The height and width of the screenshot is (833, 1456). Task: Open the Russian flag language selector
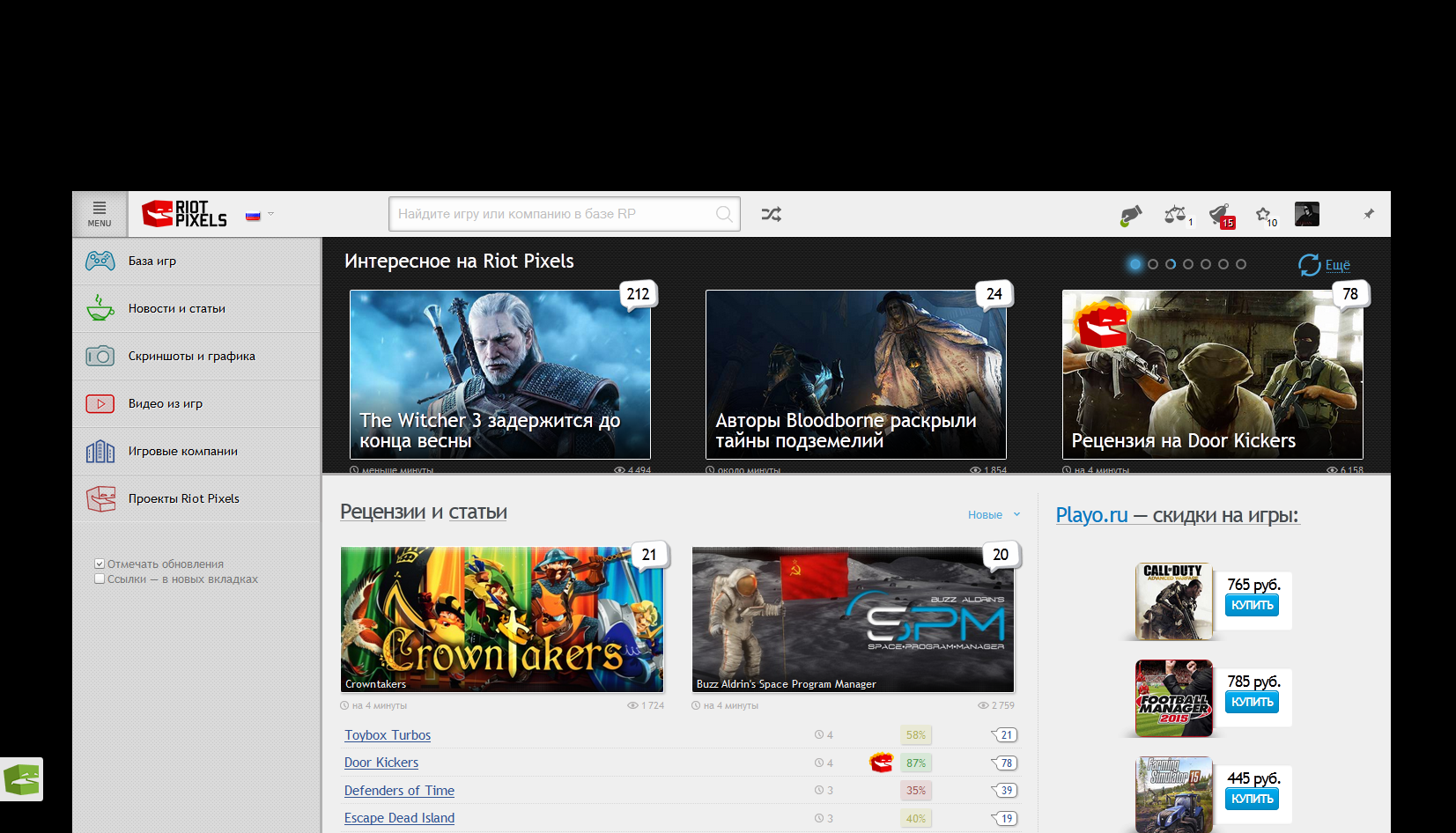(x=260, y=215)
